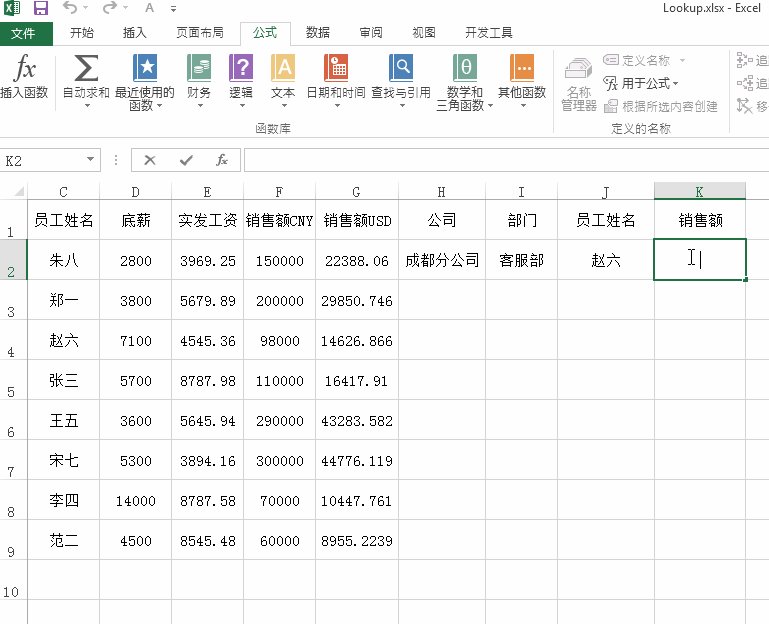Cancel entry with the X button
Viewport: 769px width, 624px height.
150,160
